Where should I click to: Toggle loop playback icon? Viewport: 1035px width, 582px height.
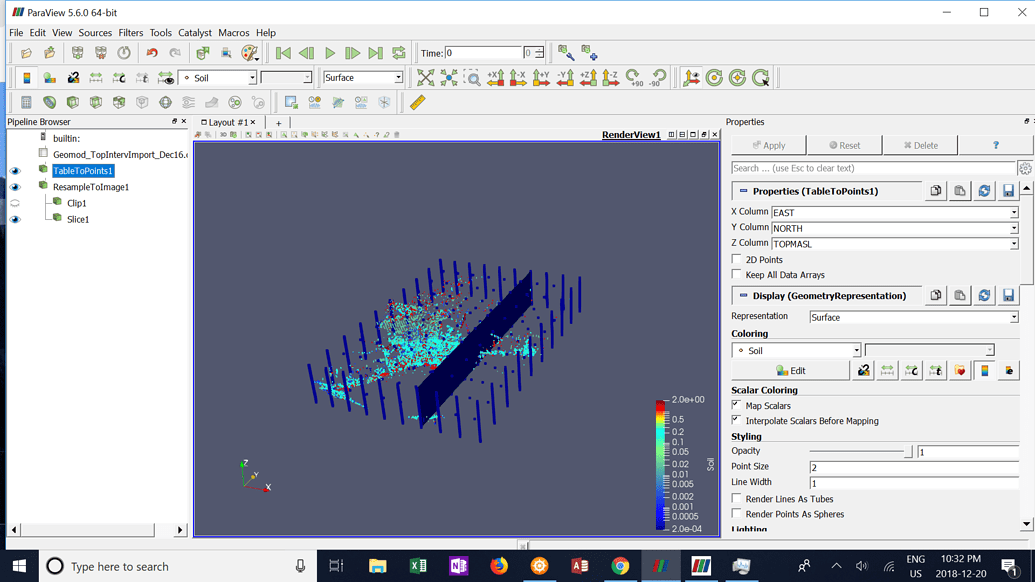tap(399, 53)
